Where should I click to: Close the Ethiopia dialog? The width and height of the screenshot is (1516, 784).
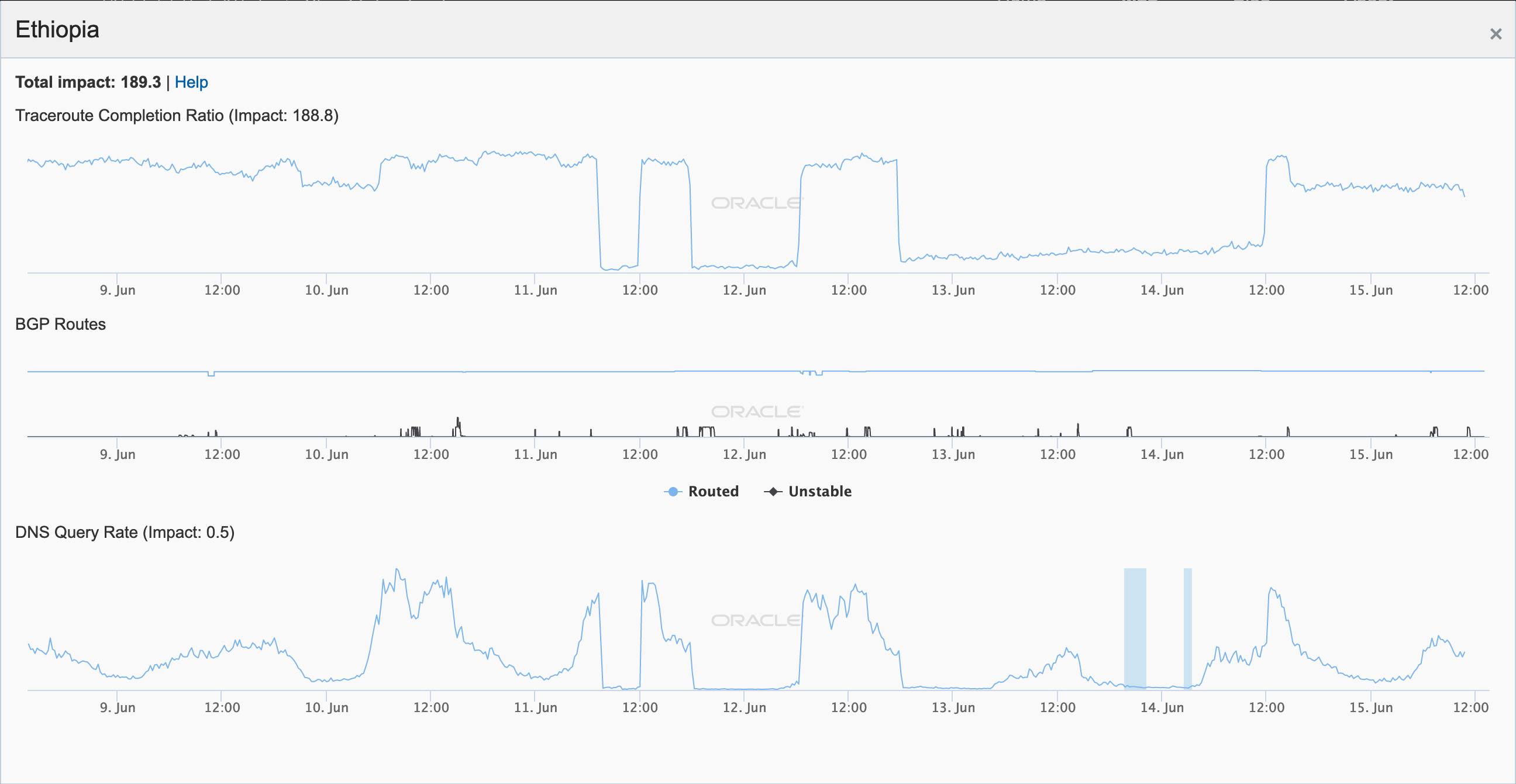pos(1496,34)
